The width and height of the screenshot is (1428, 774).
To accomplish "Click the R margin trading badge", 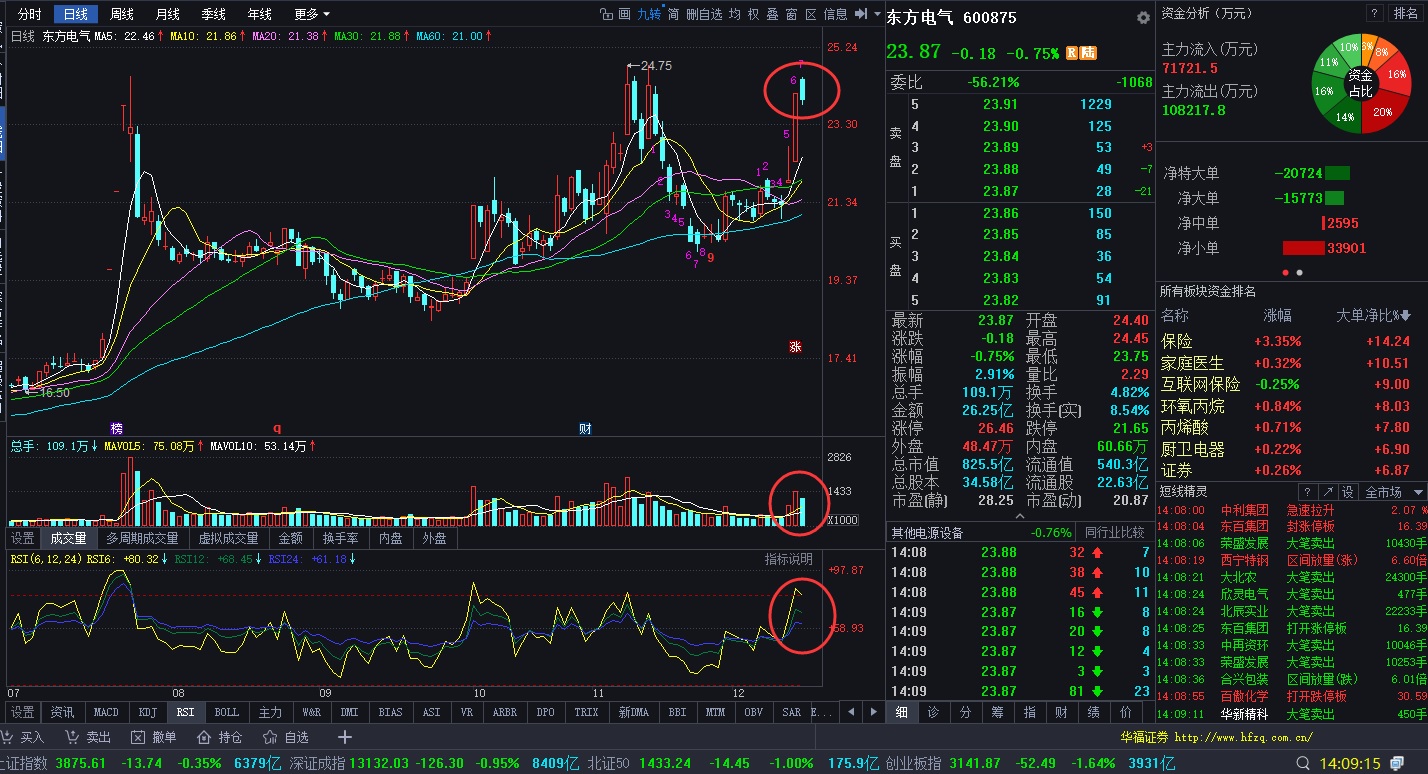I will pos(1072,53).
